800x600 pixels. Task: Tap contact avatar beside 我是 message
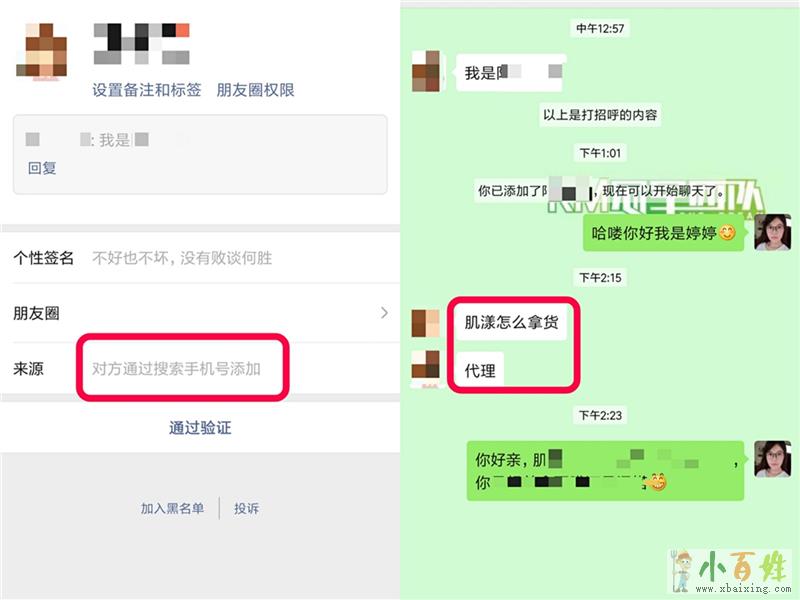[x=426, y=71]
